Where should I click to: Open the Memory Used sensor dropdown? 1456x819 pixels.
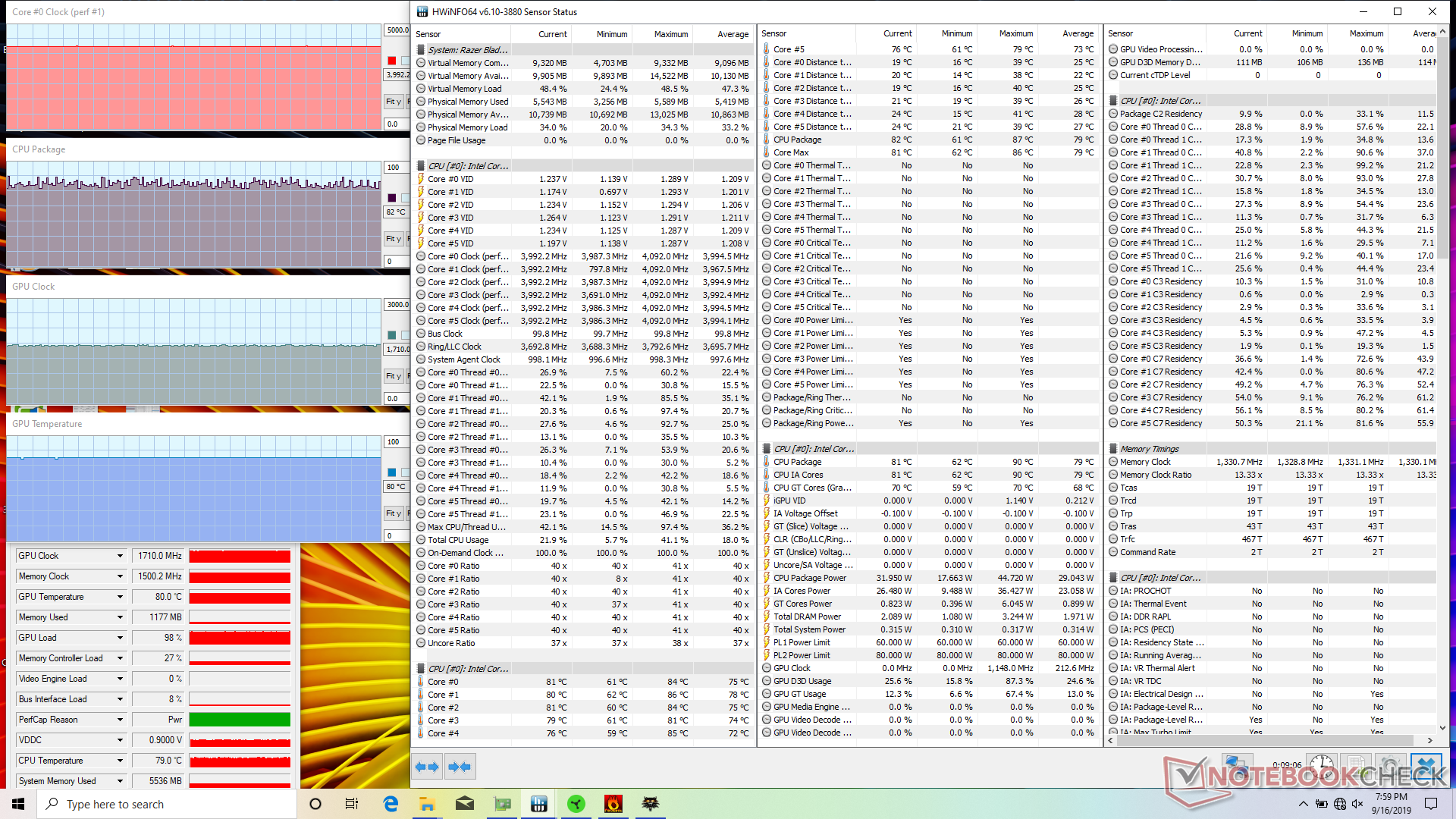tap(120, 617)
